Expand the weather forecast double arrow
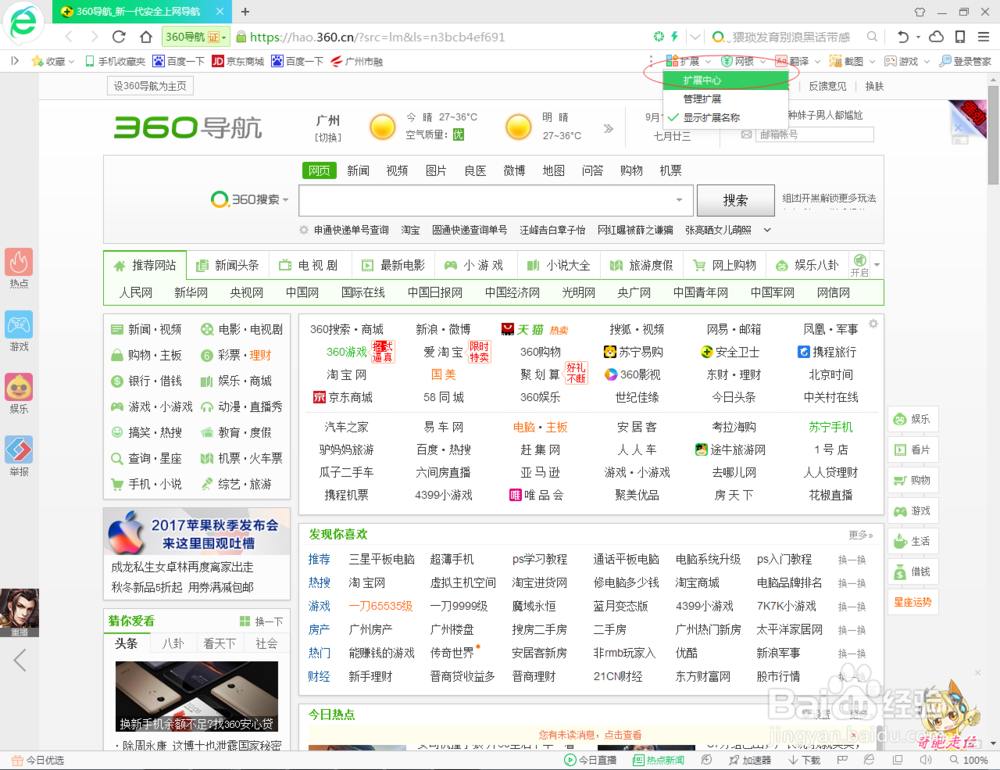Viewport: 1000px width, 770px height. coord(608,128)
